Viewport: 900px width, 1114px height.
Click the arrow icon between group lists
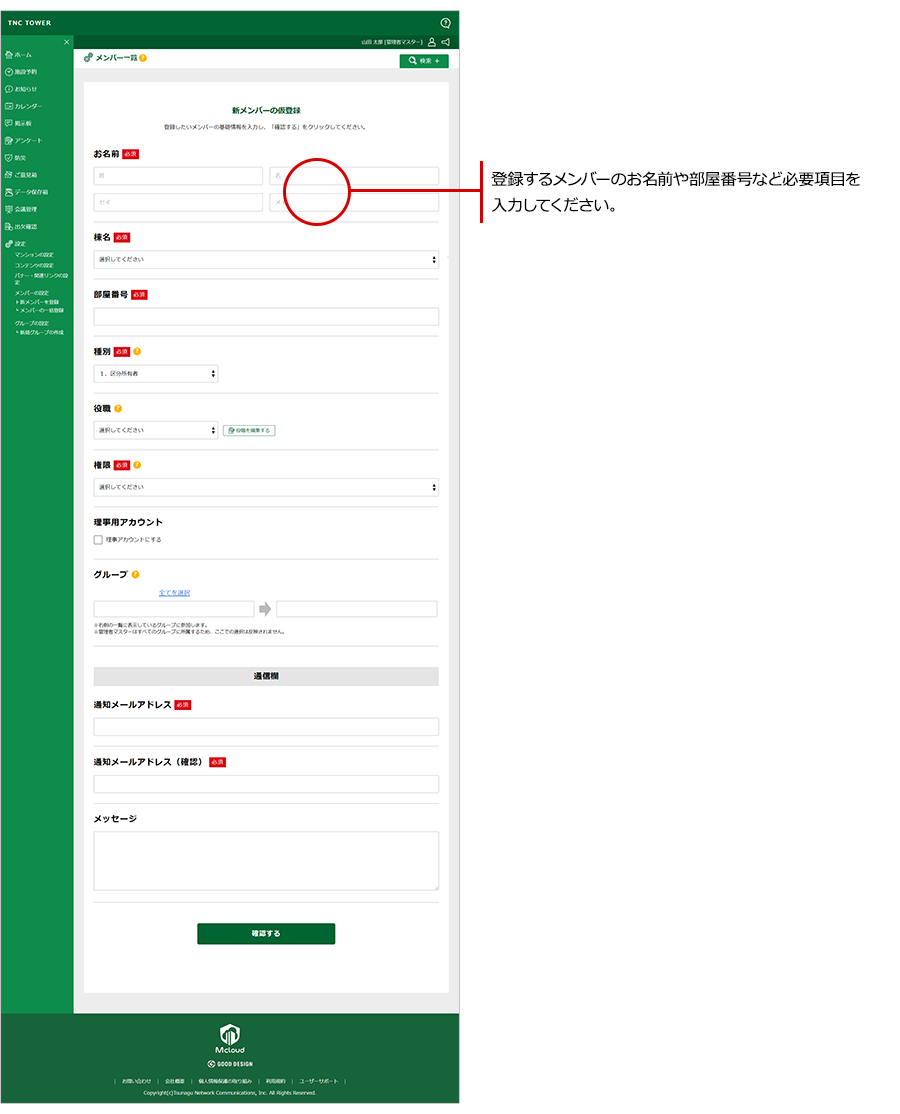265,609
